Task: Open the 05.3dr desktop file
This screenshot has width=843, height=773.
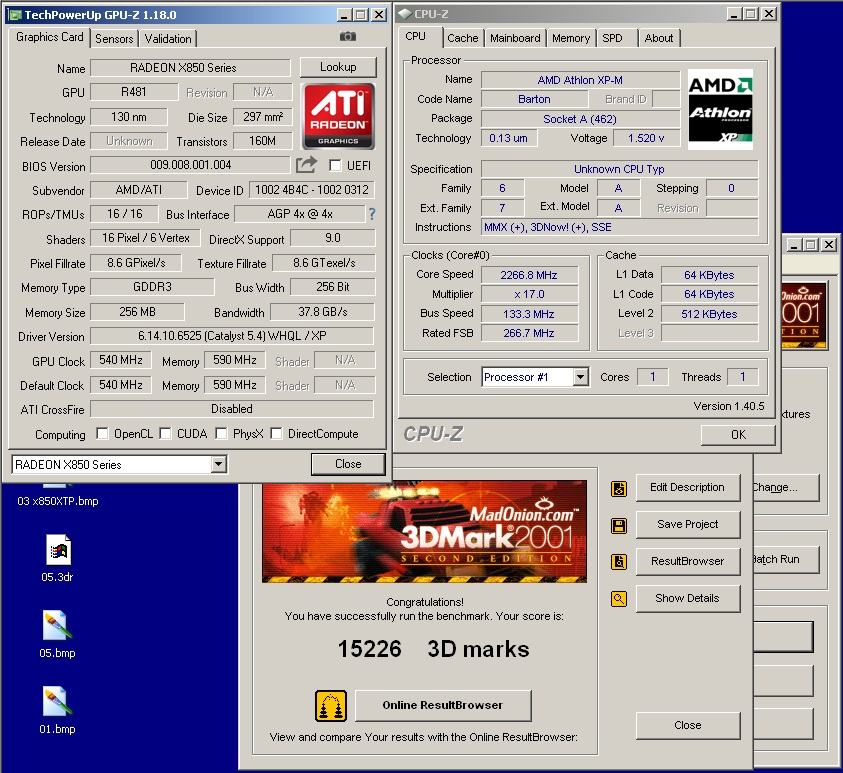Action: [x=58, y=551]
